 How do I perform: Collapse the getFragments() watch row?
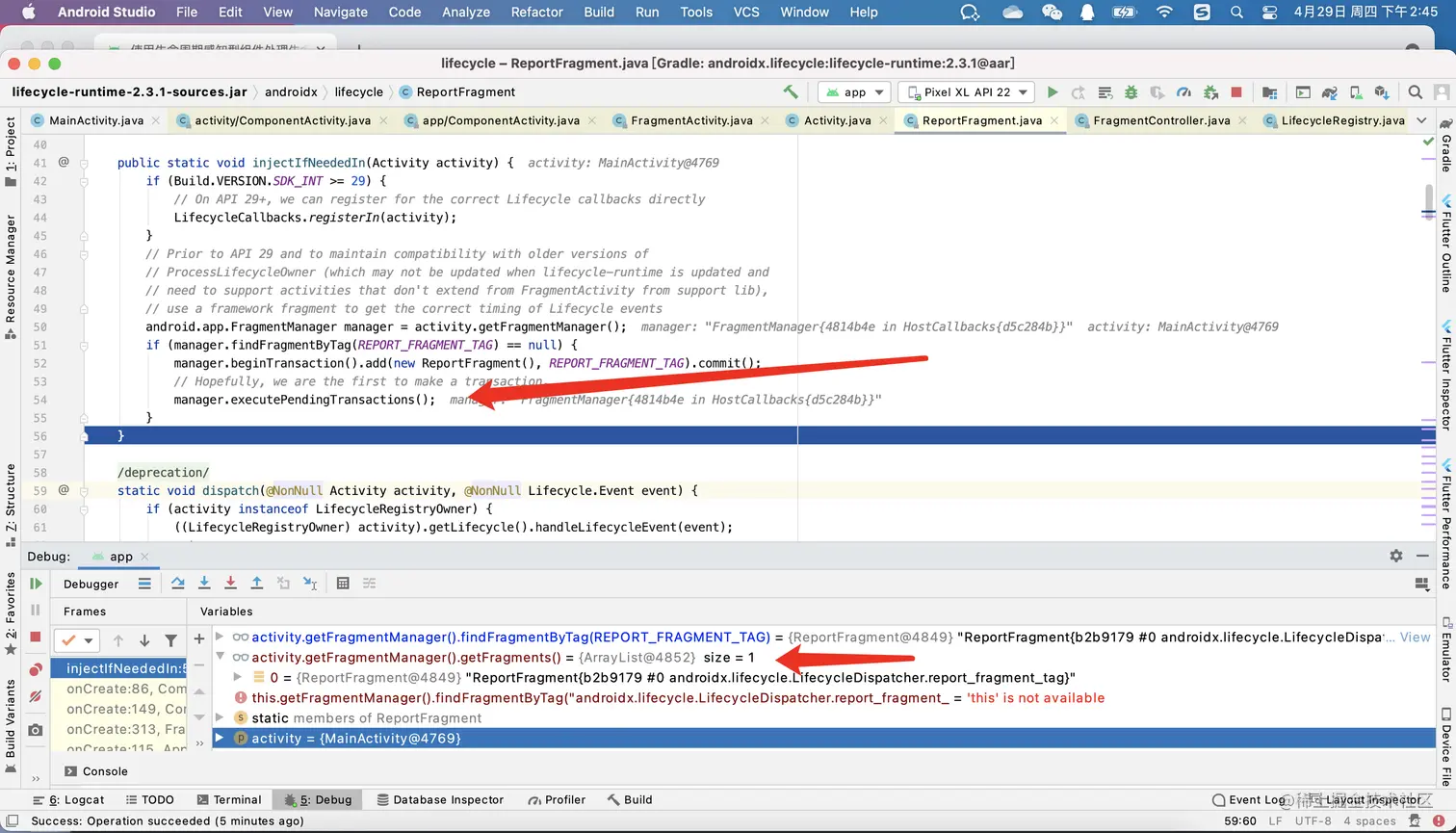221,657
